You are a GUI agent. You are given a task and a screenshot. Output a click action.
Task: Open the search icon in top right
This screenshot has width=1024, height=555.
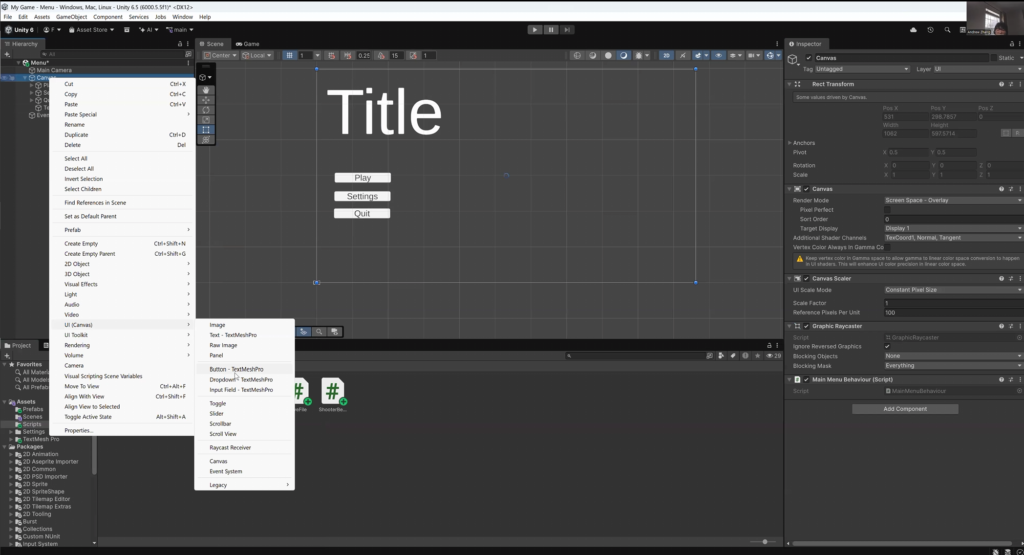coord(947,29)
